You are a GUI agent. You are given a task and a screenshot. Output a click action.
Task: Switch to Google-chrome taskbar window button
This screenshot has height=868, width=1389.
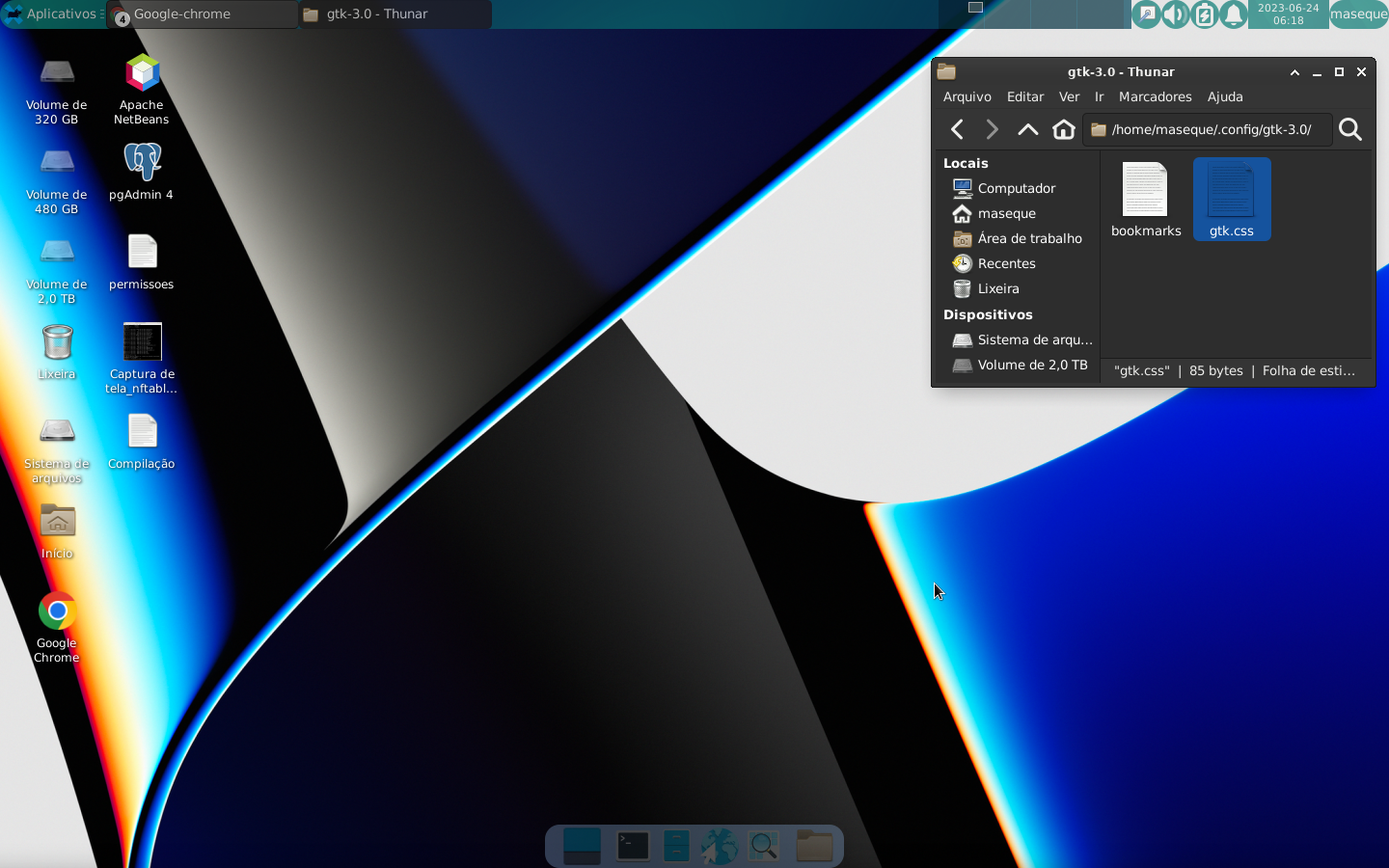tap(203, 14)
